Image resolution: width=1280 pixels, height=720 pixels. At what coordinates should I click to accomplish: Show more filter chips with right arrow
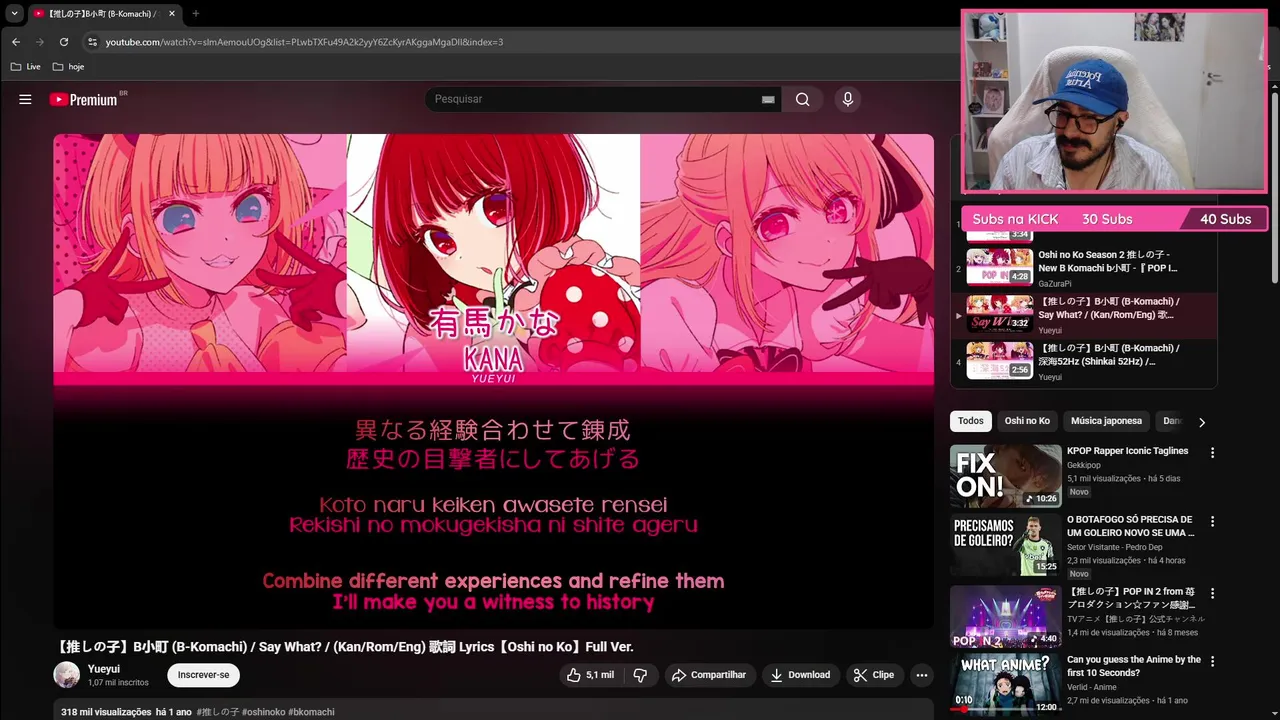pos(1202,422)
